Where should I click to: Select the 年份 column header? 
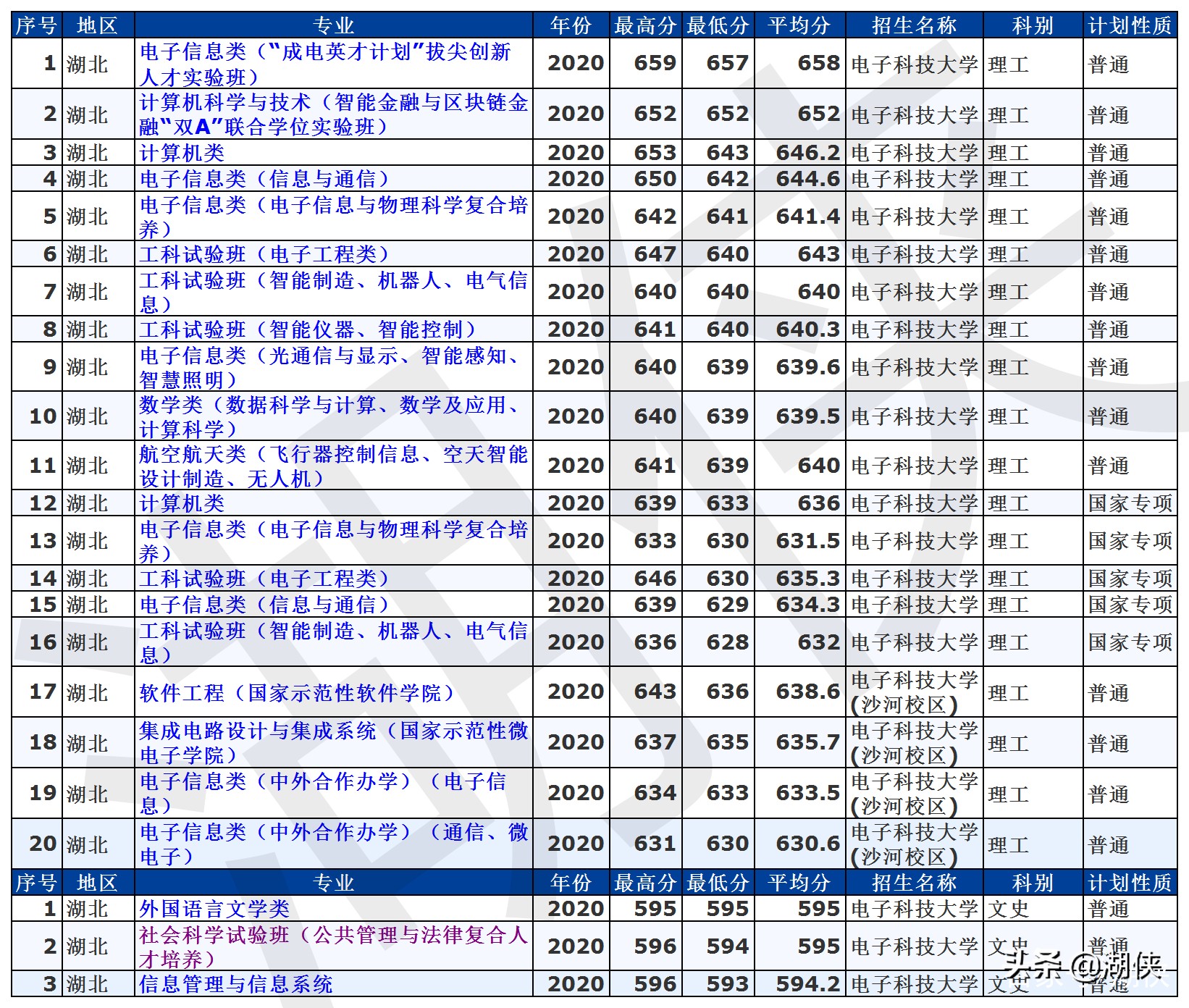pyautogui.click(x=571, y=22)
